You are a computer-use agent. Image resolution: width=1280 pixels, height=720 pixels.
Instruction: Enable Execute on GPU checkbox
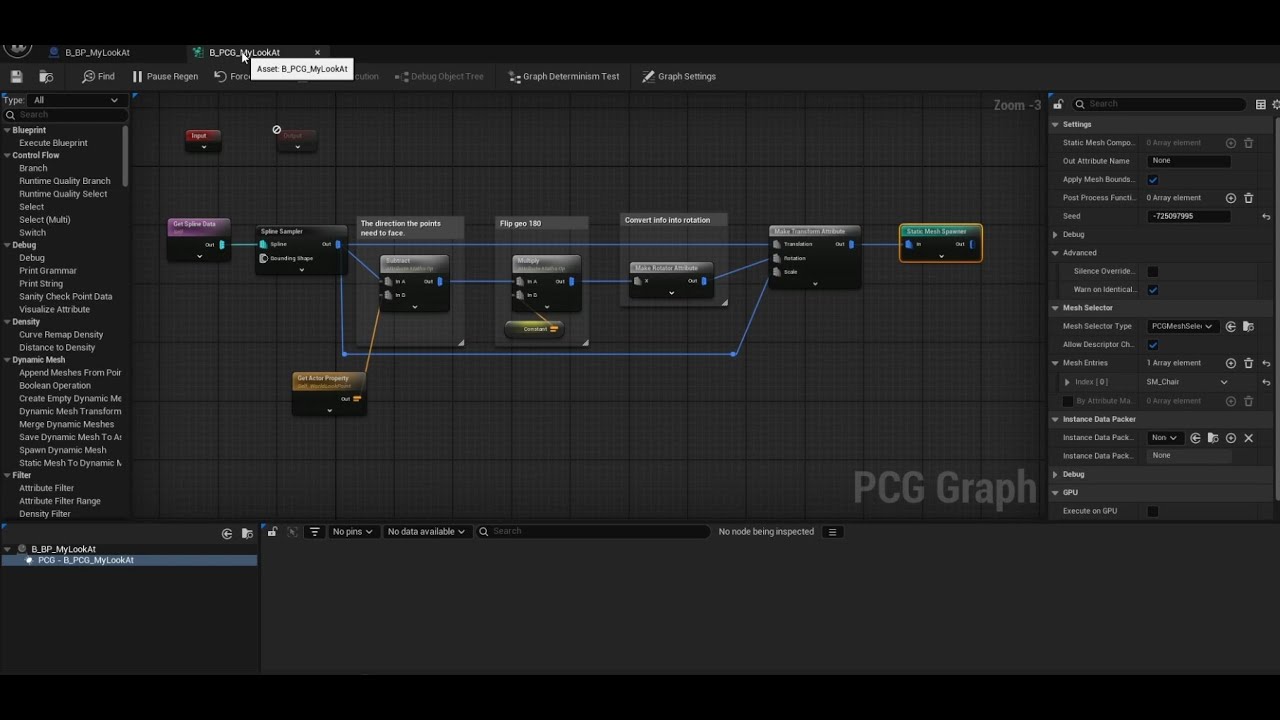1153,511
